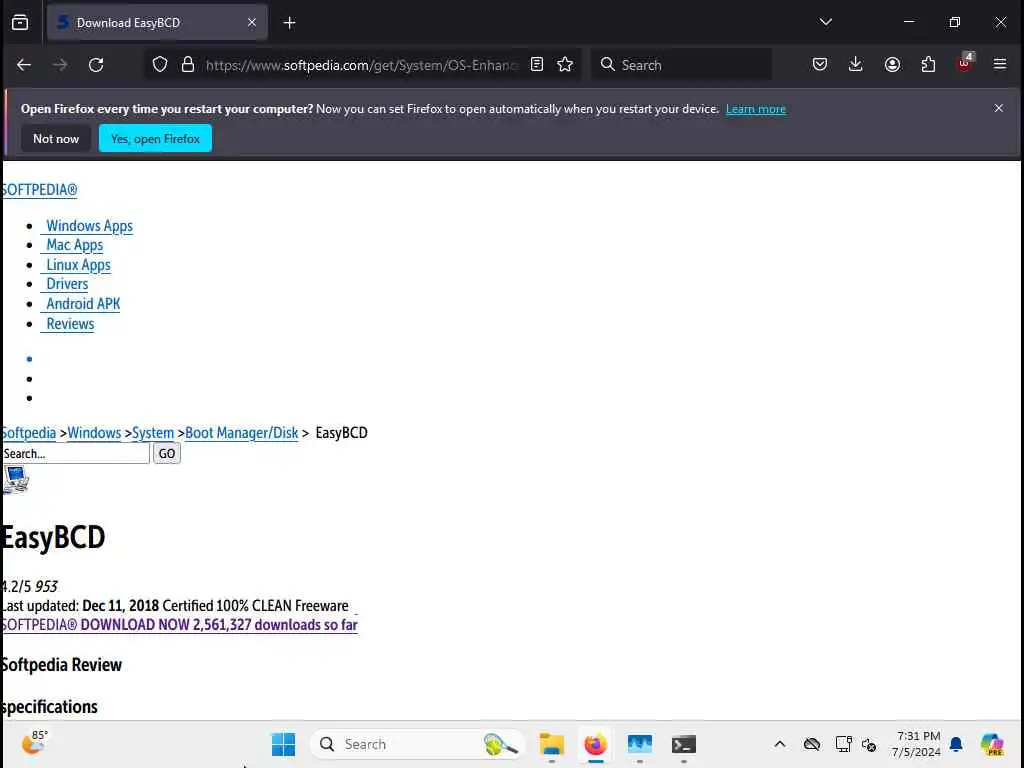Click the address bar URL field
Viewport: 1024px width, 768px height.
(x=362, y=65)
